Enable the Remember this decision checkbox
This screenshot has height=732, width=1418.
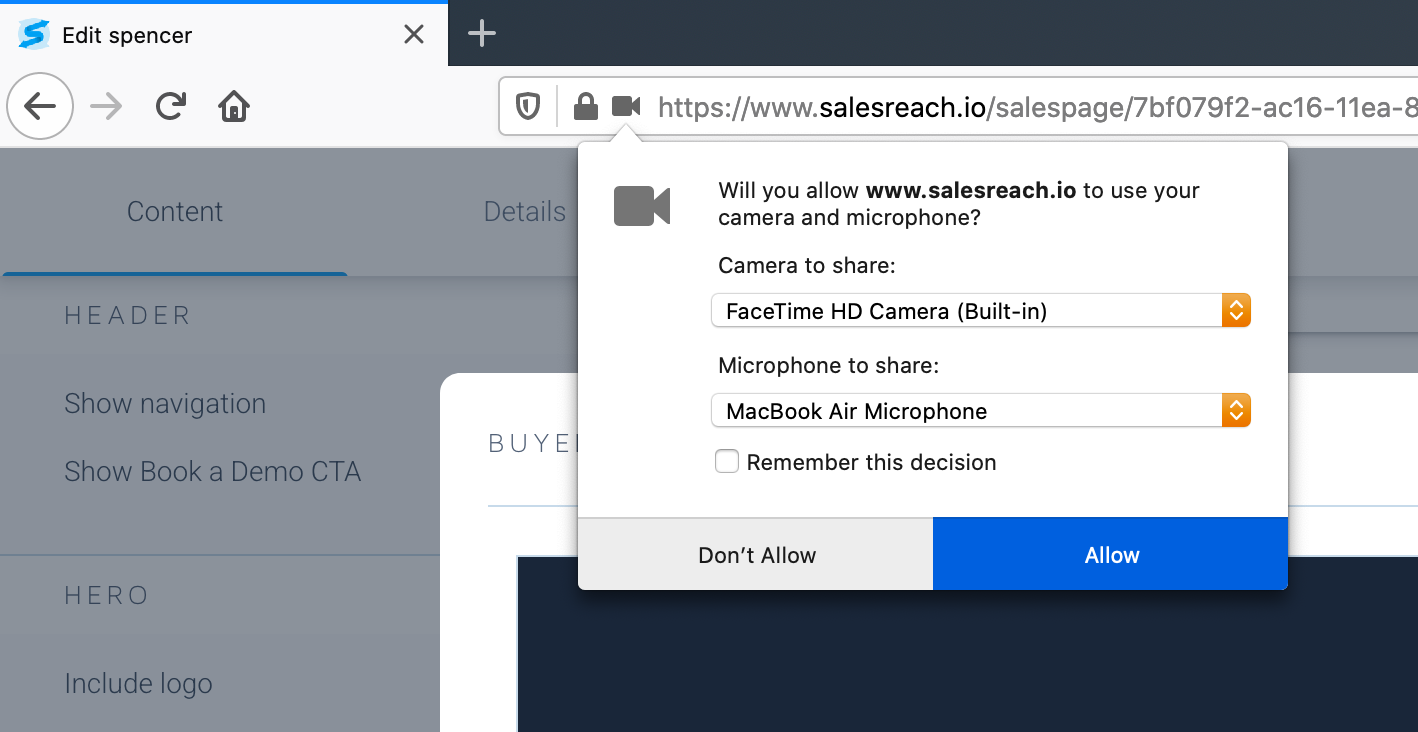coord(727,461)
